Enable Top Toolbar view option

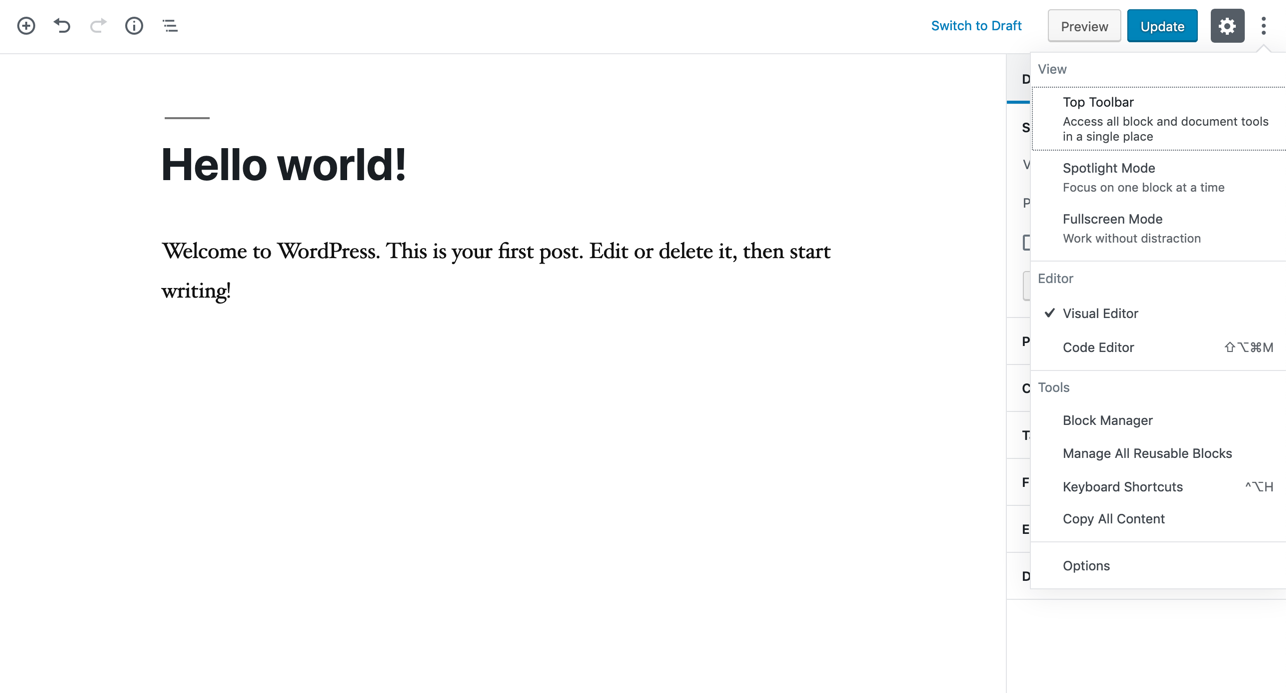coord(1159,118)
